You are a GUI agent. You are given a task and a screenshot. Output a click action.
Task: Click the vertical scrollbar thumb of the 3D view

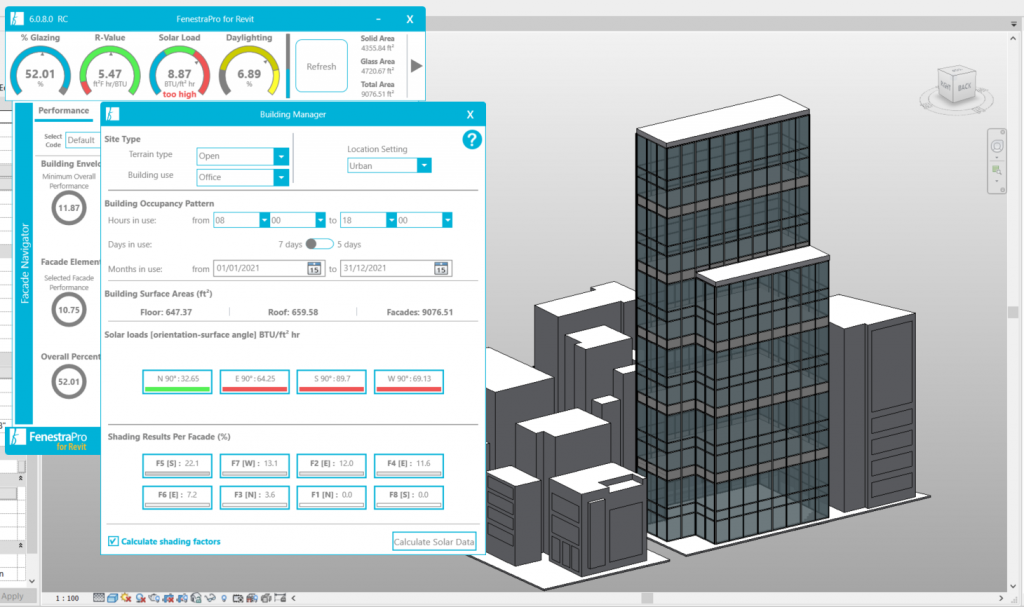(x=1013, y=312)
